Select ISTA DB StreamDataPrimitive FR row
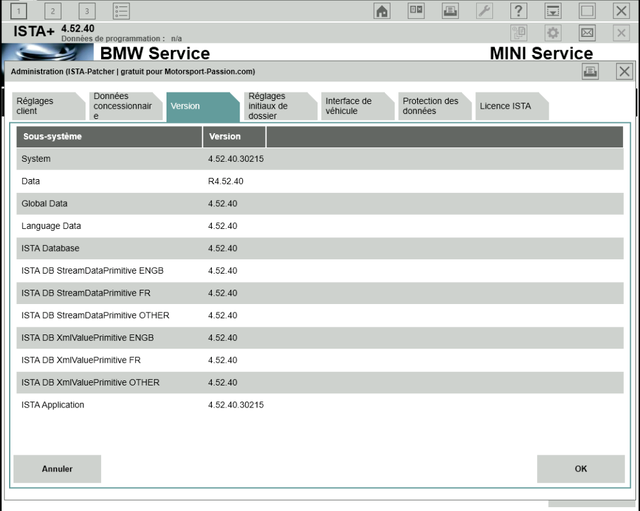This screenshot has height=511, width=640. coord(320,293)
